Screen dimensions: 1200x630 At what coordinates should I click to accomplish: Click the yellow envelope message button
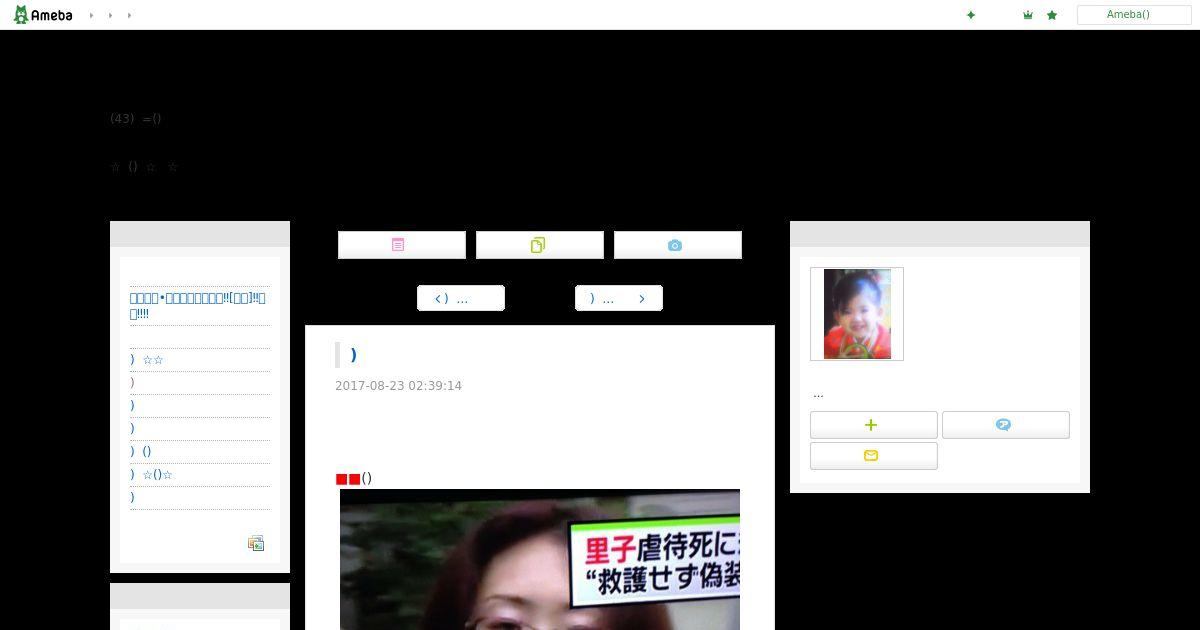pos(874,456)
